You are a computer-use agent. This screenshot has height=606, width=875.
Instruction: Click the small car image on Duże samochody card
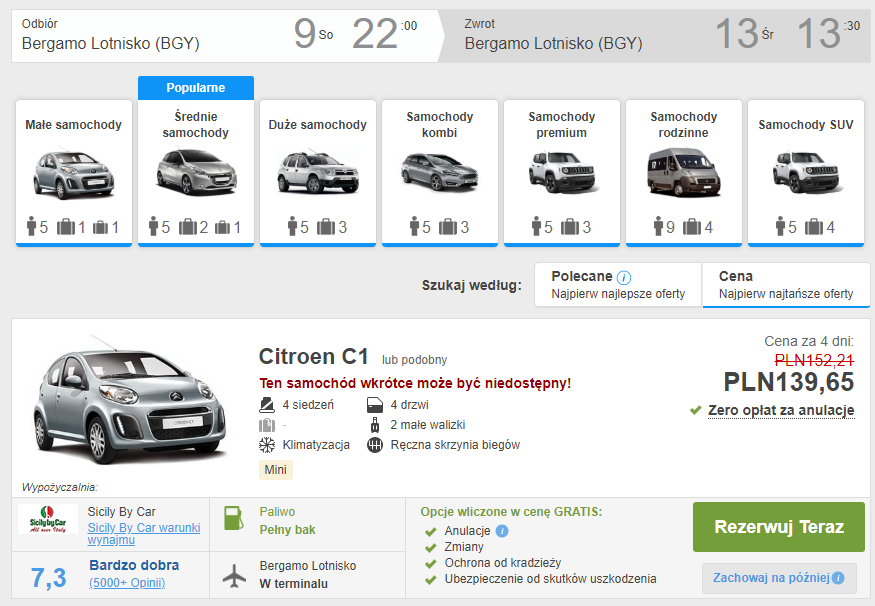[x=318, y=172]
